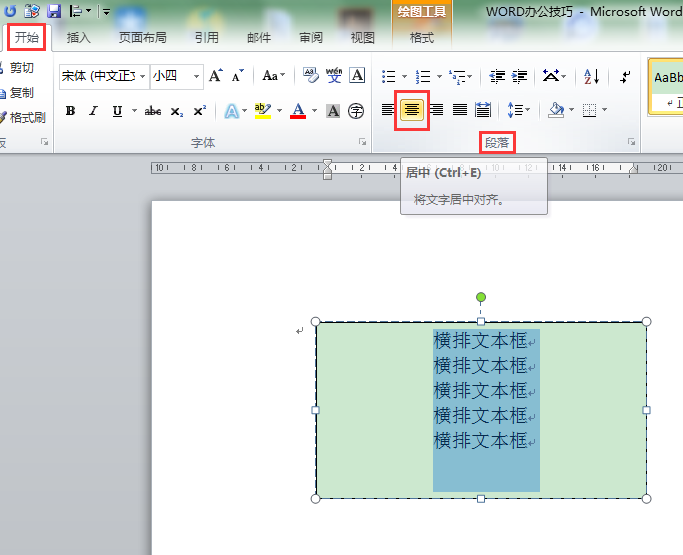Apply subscript formatting

point(177,111)
